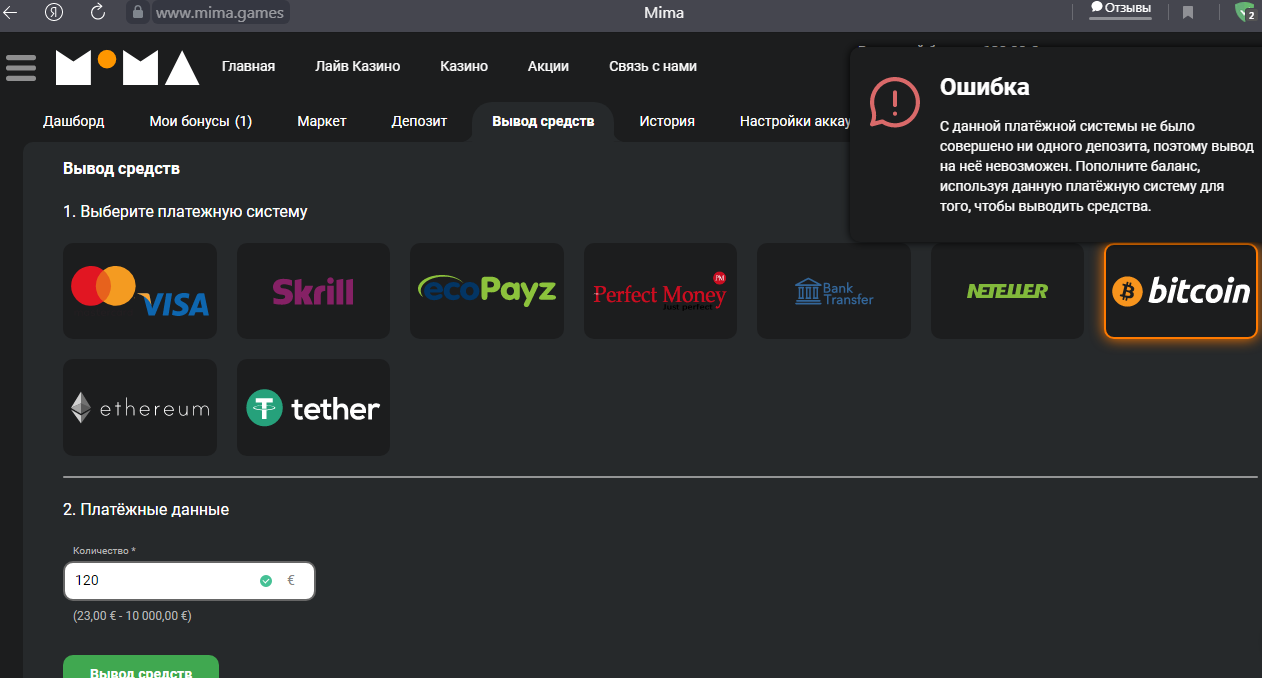This screenshot has height=678, width=1262.
Task: Switch to Мои бонусы (1) tab
Action: (x=200, y=121)
